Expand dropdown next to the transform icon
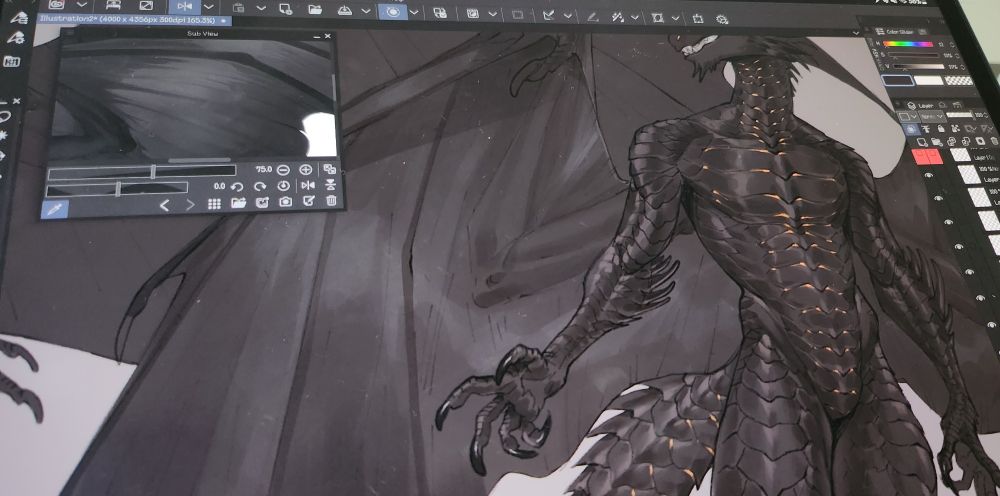The image size is (1000, 496). (x=676, y=18)
